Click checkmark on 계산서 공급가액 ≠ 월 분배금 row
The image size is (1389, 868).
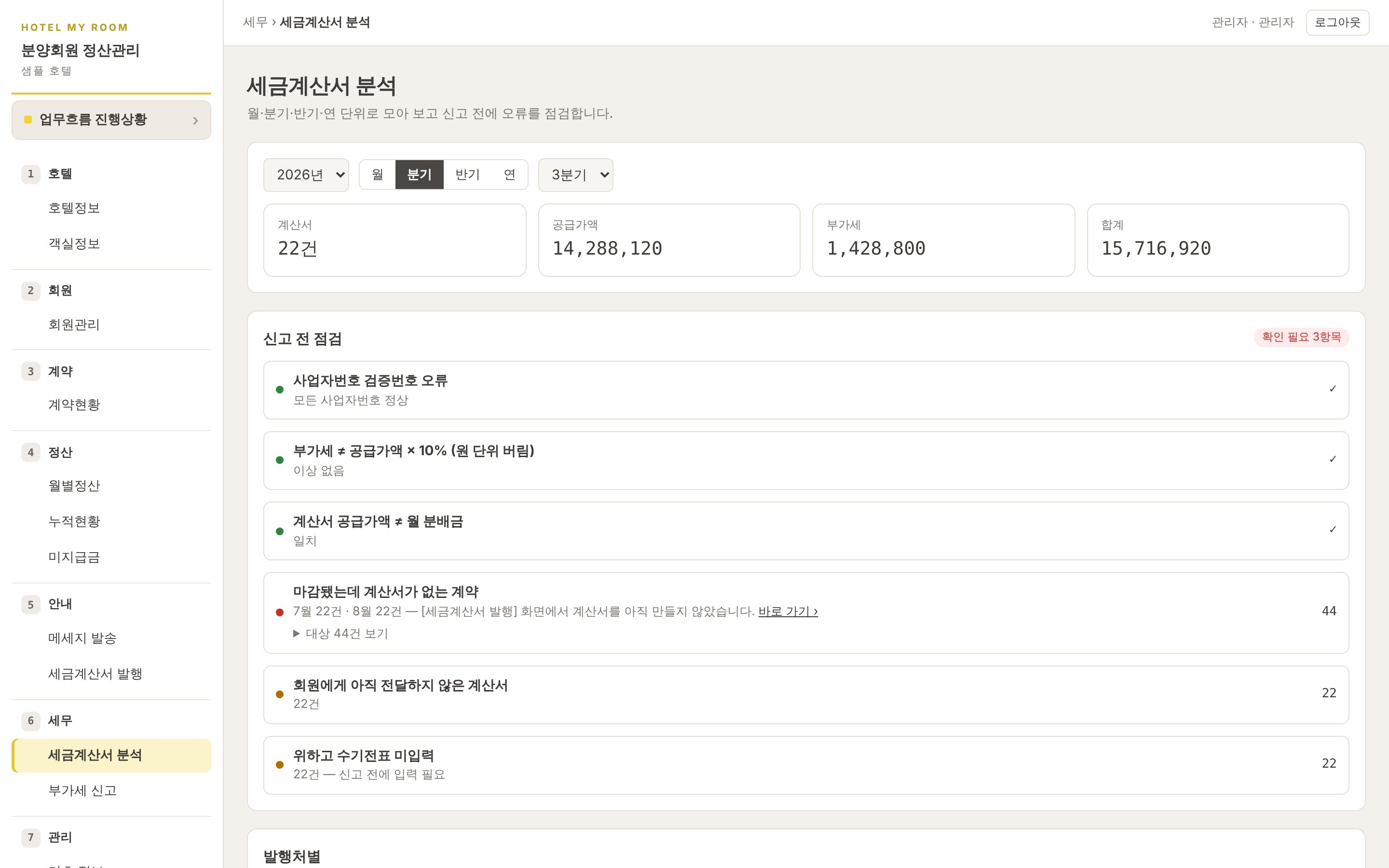click(1332, 530)
